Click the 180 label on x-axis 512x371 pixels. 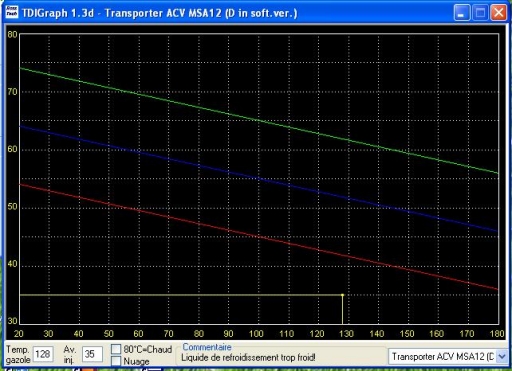497,333
